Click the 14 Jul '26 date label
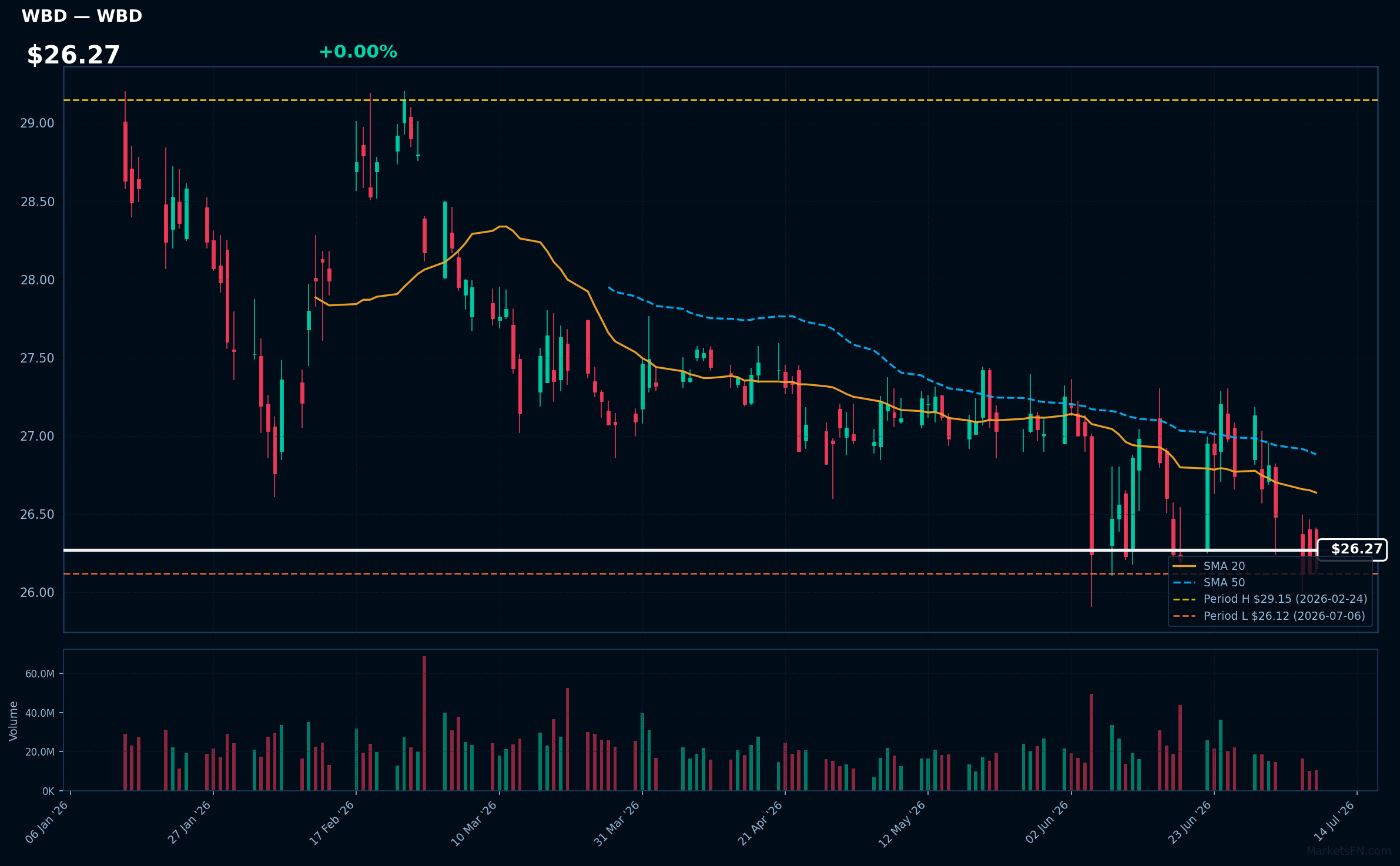The image size is (1400, 866). pyautogui.click(x=1334, y=821)
